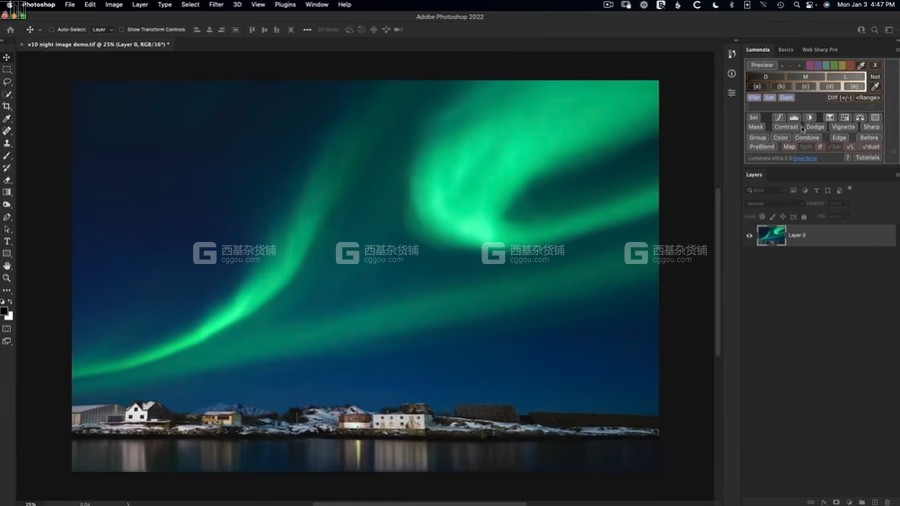Click Lumenzia curves icon button
The width and height of the screenshot is (900, 506).
click(779, 118)
